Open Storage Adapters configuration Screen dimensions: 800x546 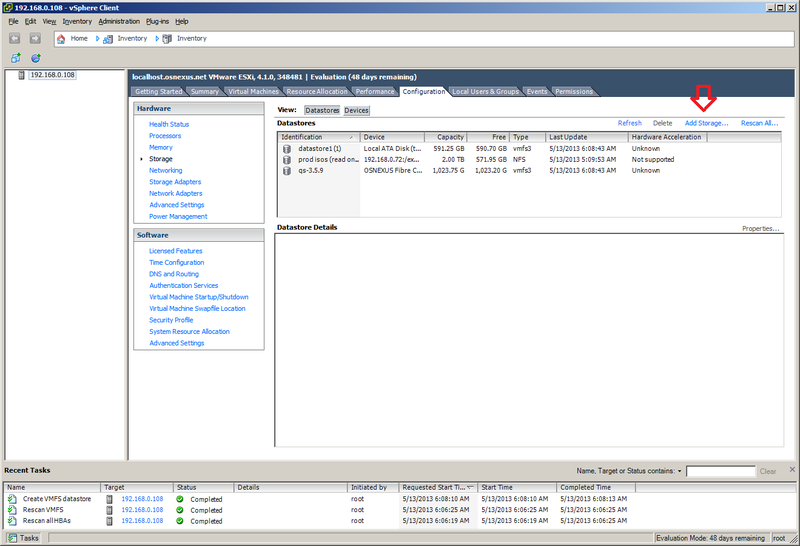(175, 182)
